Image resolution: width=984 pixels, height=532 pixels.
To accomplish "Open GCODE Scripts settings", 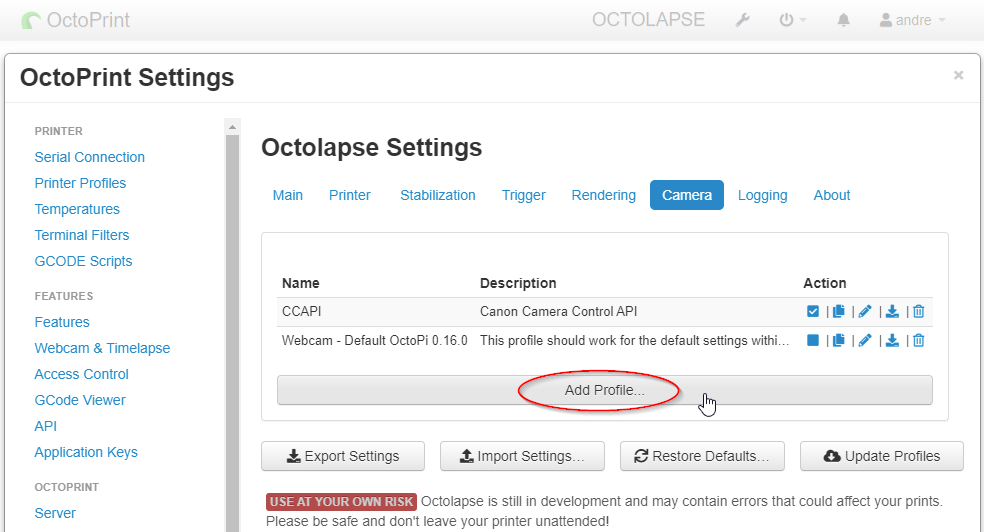I will [x=83, y=261].
